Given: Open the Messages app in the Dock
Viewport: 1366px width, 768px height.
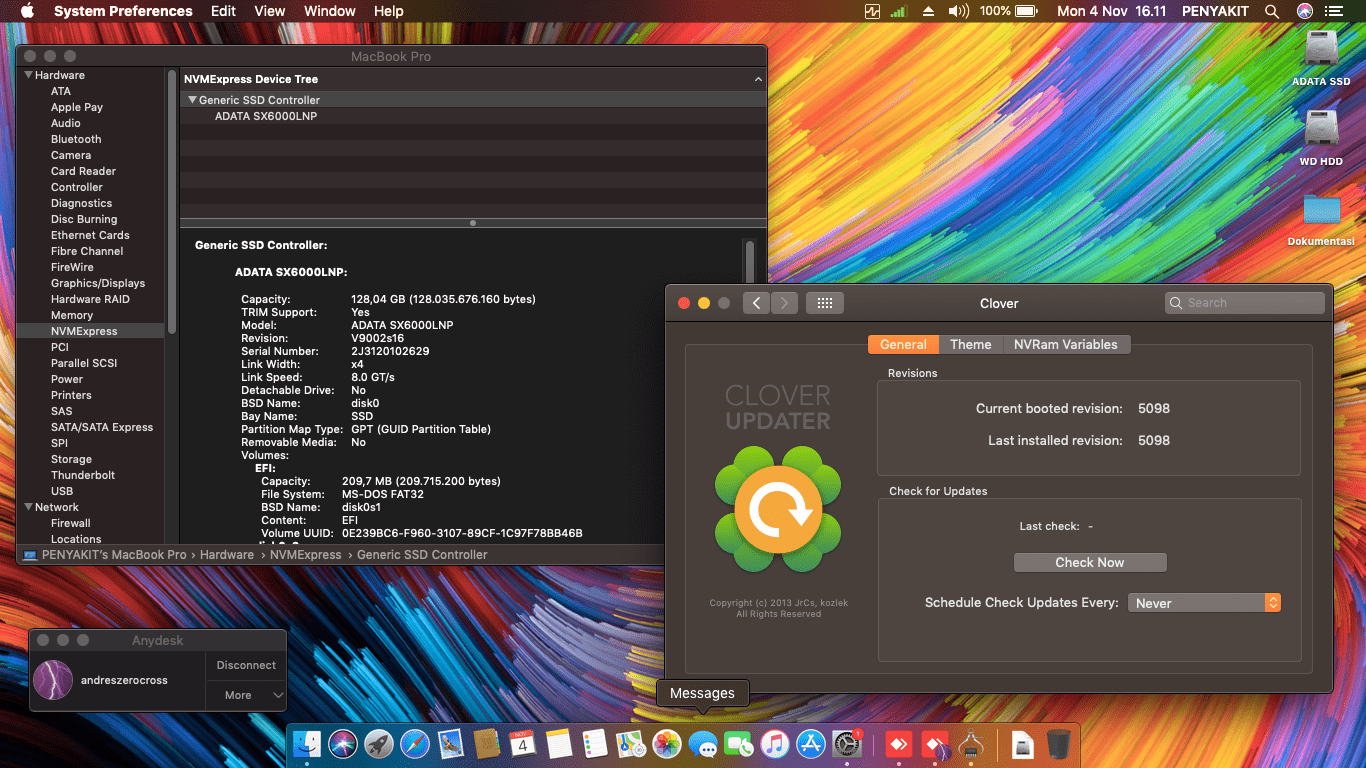Looking at the screenshot, I should click(703, 745).
